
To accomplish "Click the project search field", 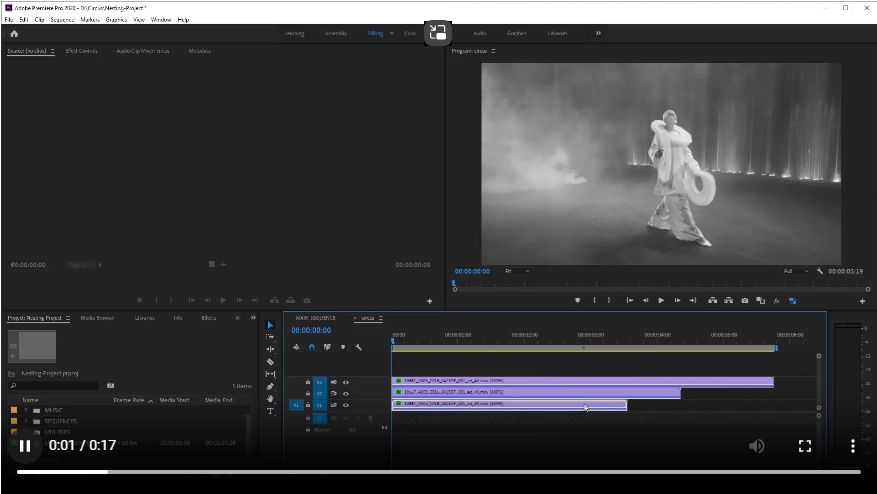I will pyautogui.click(x=53, y=385).
